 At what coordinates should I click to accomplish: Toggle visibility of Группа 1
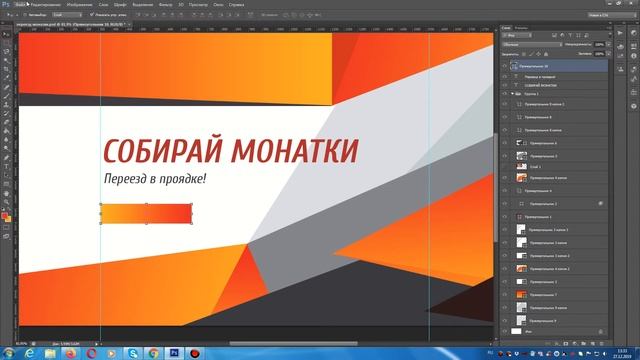pos(504,93)
